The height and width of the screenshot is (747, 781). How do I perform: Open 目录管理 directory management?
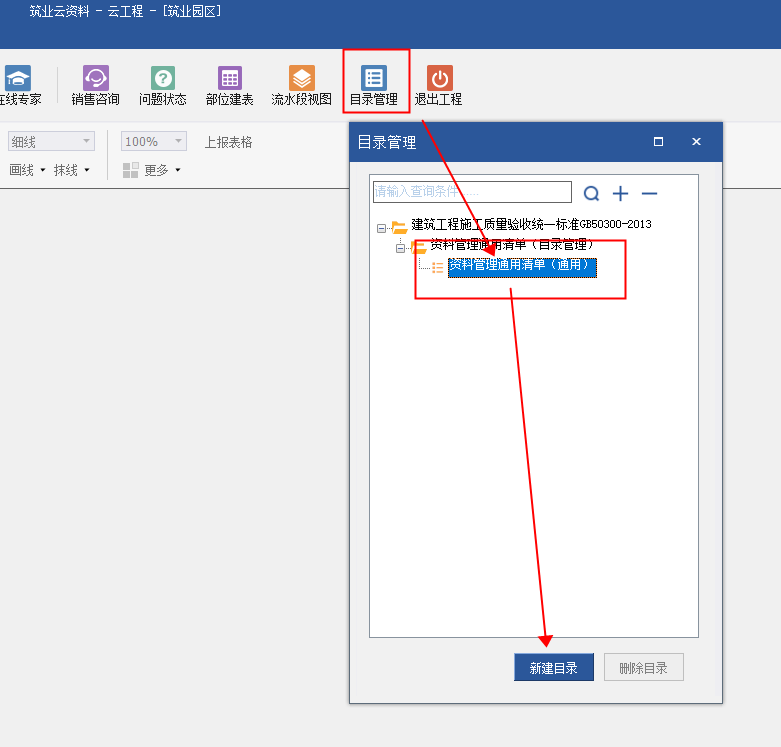tap(374, 86)
